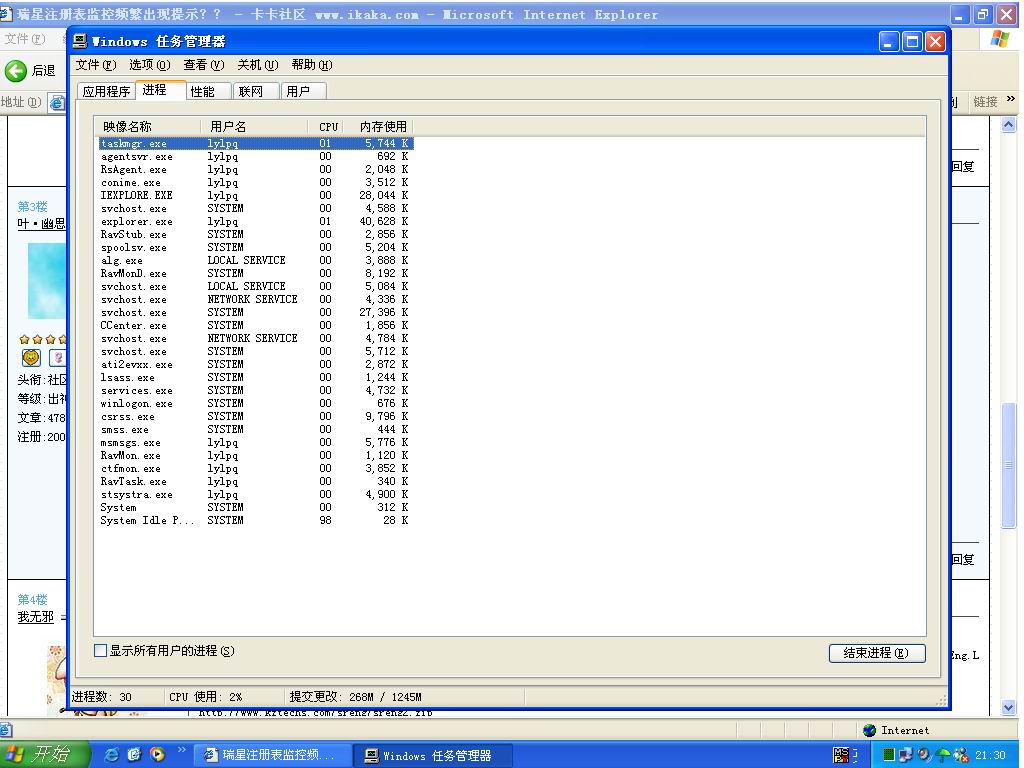Open the 文件(F) menu in Task Manager

pyautogui.click(x=95, y=65)
